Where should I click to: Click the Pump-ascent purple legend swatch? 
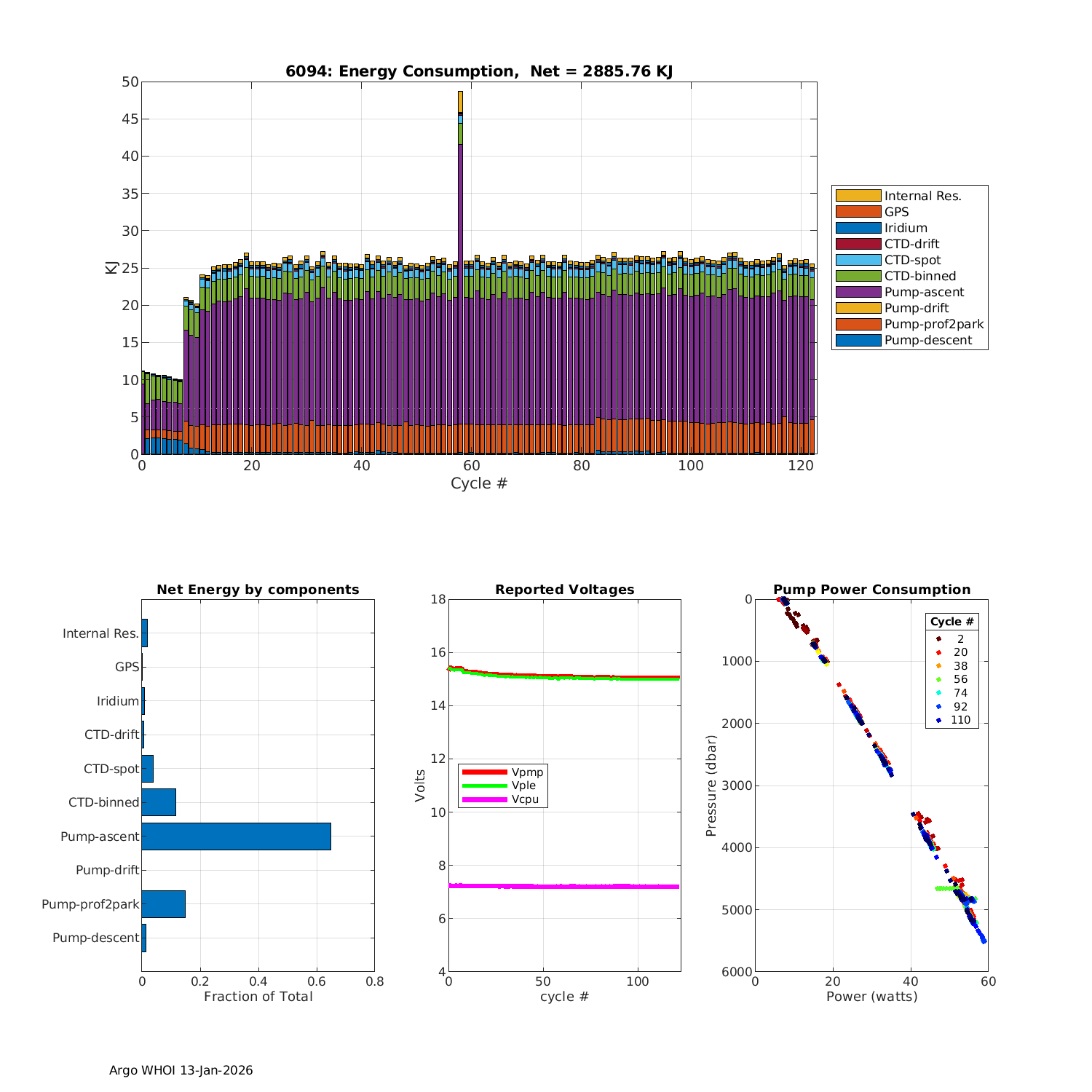(x=858, y=292)
